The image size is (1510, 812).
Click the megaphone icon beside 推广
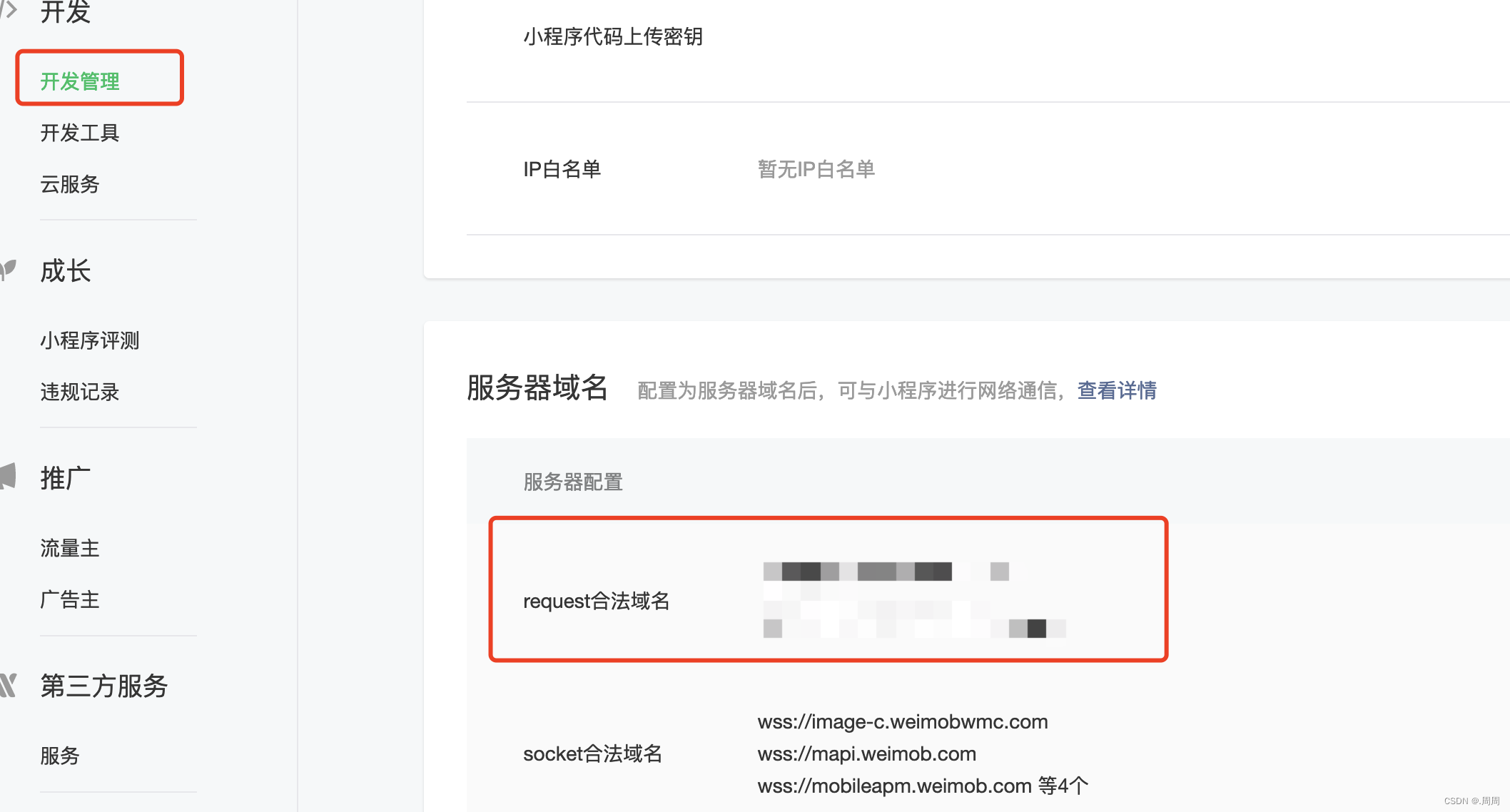pyautogui.click(x=9, y=476)
